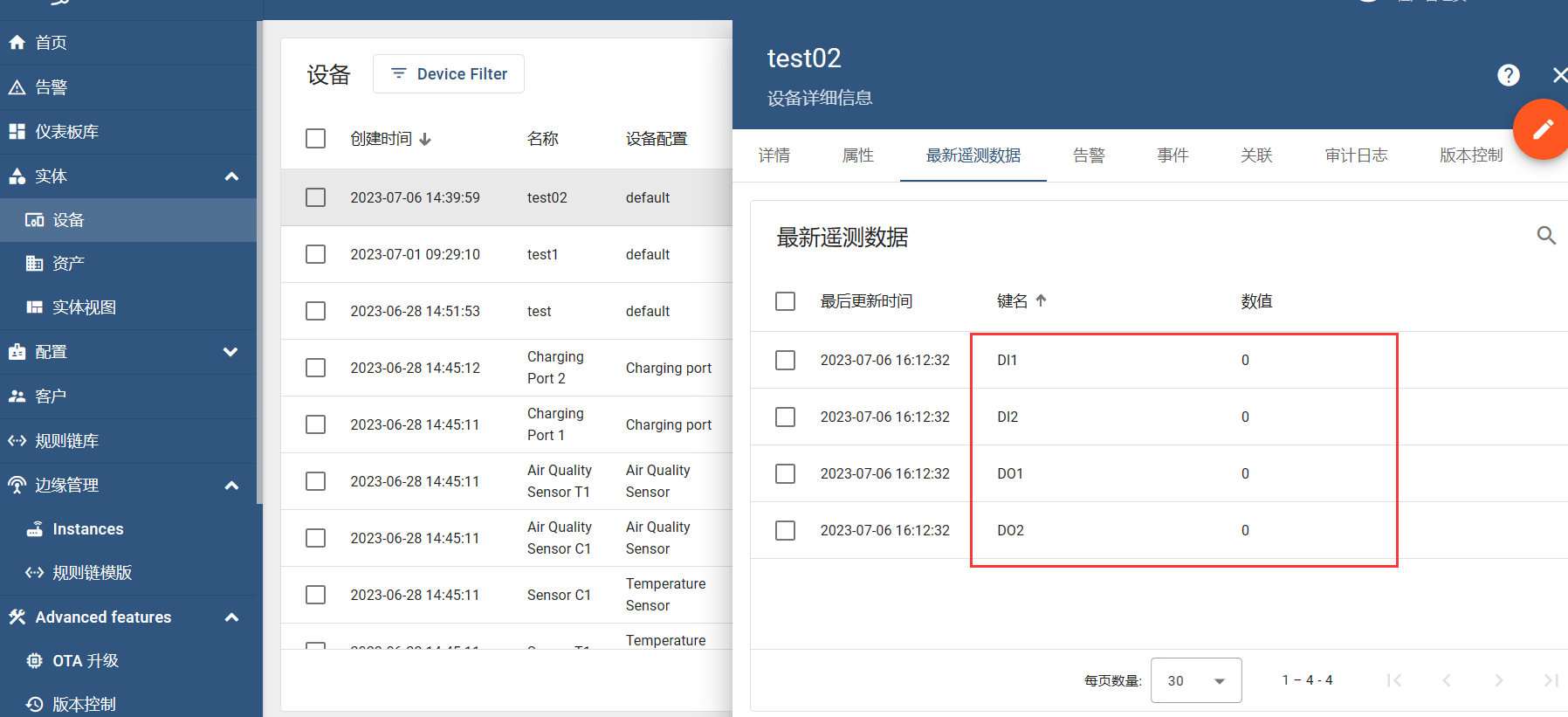This screenshot has width=1568, height=717.
Task: Open the Charging Port 2 device row
Action: 506,368
